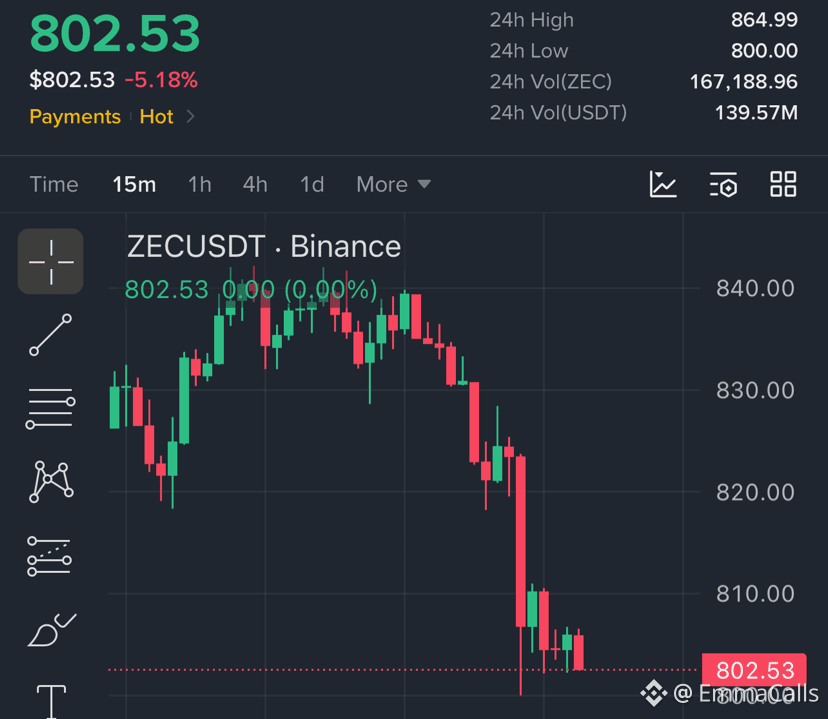Expand the Payments Hot tags chevron
828x719 pixels.
(x=191, y=116)
